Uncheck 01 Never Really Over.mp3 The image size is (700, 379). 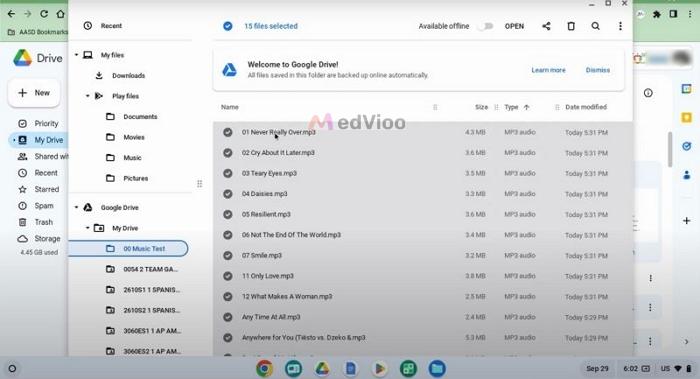click(228, 132)
